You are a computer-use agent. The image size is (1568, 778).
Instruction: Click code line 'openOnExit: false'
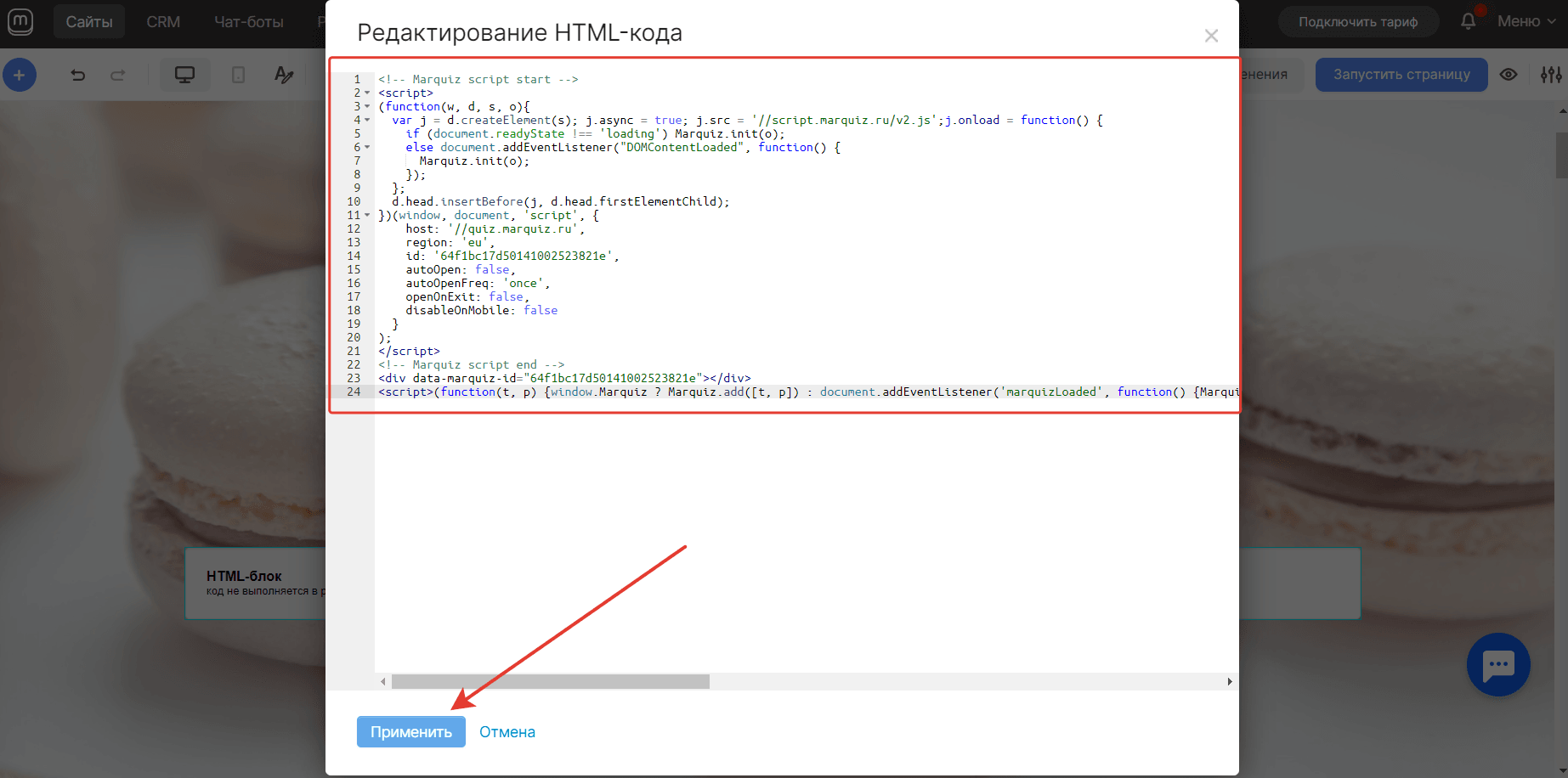pos(467,297)
